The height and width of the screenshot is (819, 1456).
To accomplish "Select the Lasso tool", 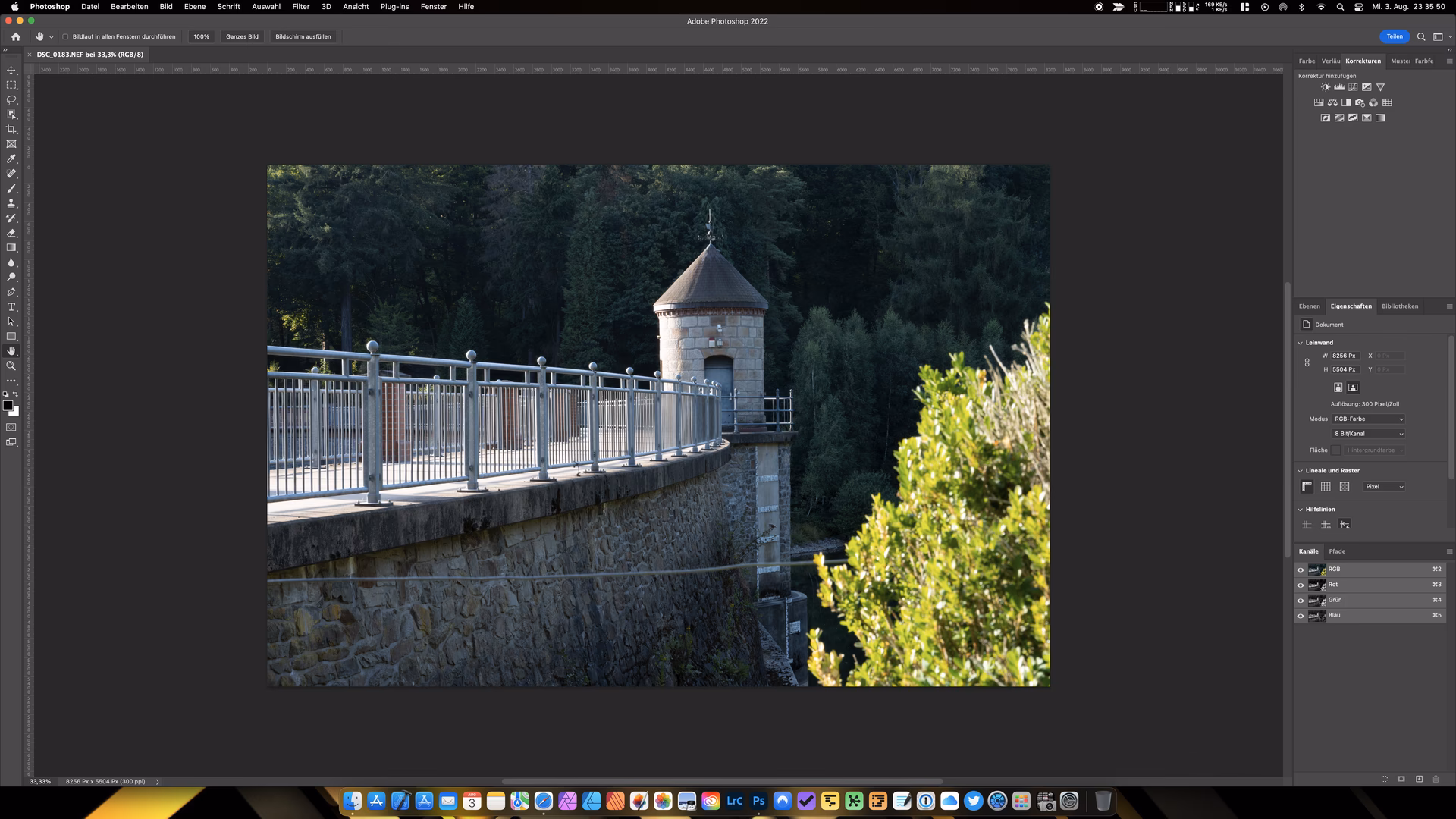I will coord(11,99).
